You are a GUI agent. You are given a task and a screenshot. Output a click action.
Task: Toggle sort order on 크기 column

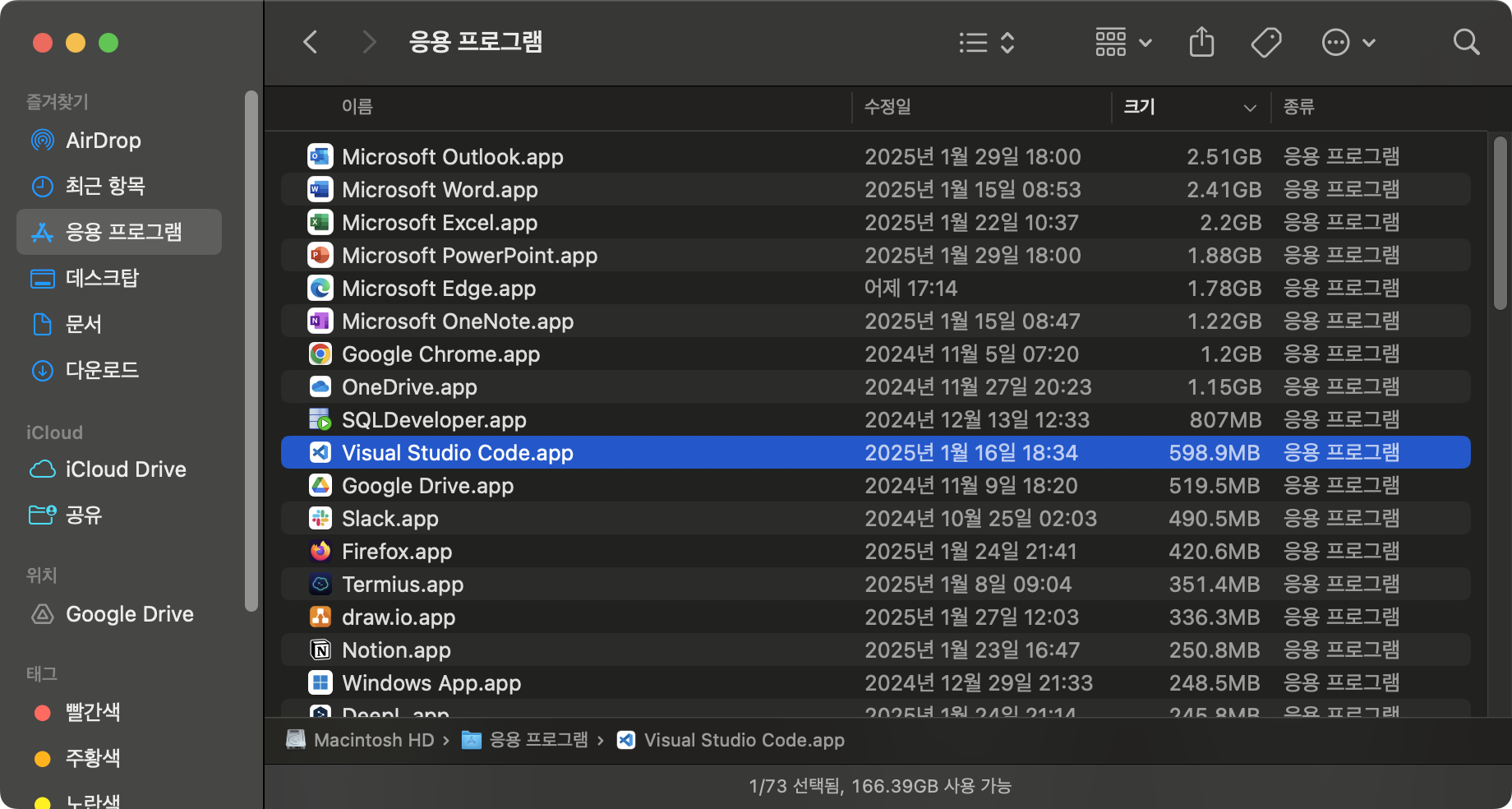tap(1190, 107)
